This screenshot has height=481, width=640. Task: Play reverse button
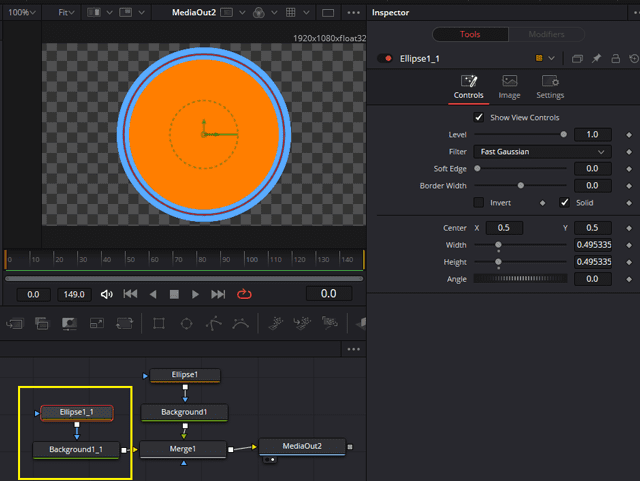pos(153,294)
